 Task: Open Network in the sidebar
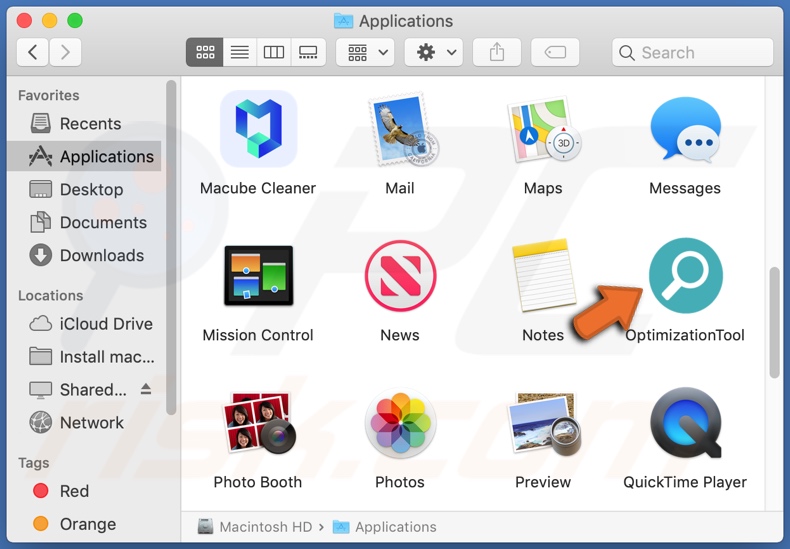coord(85,423)
